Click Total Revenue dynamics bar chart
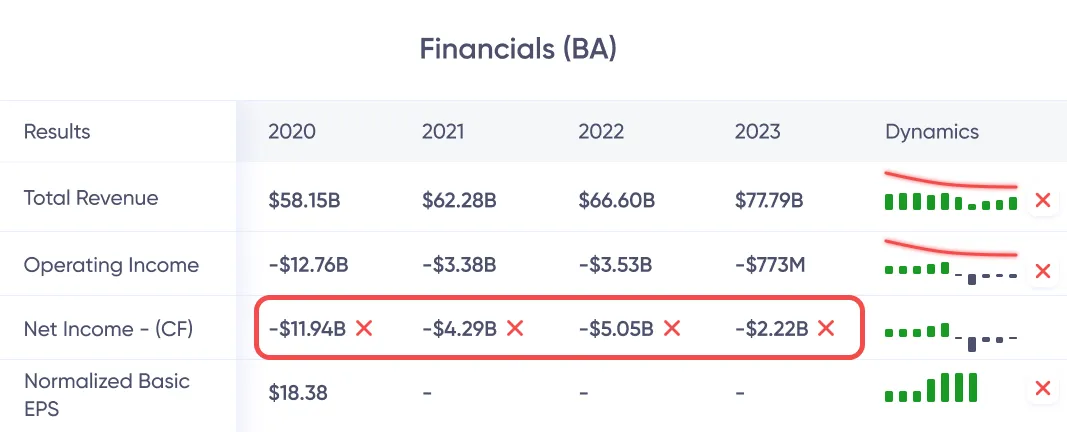This screenshot has width=1067, height=432. [950, 200]
